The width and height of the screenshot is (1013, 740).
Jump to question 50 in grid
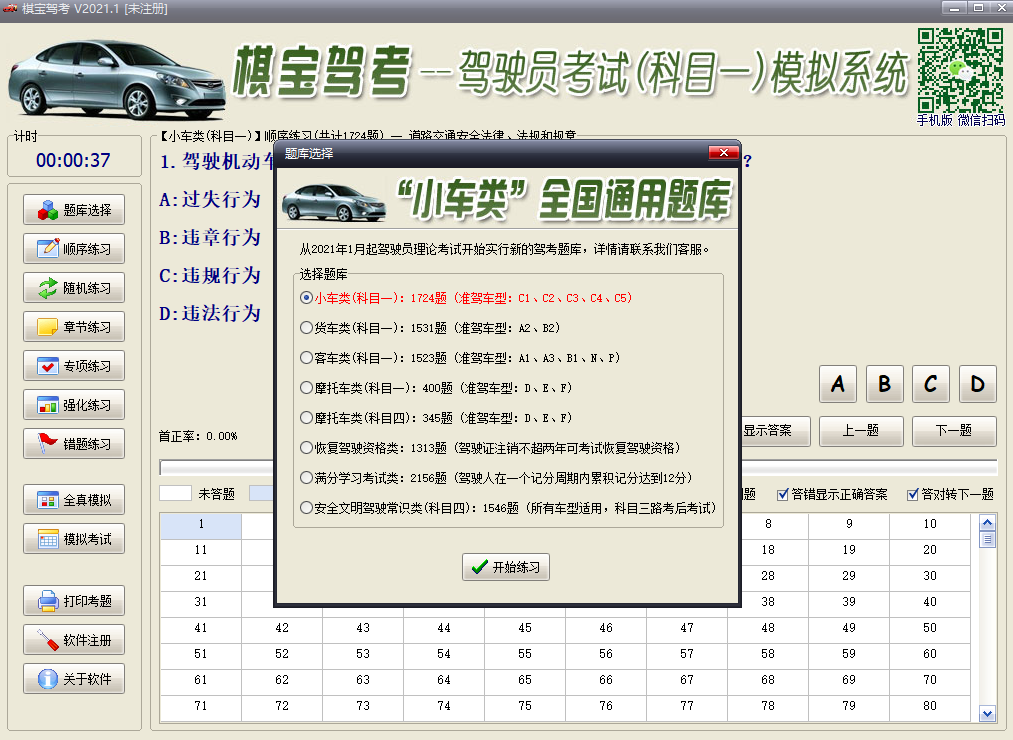(930, 628)
